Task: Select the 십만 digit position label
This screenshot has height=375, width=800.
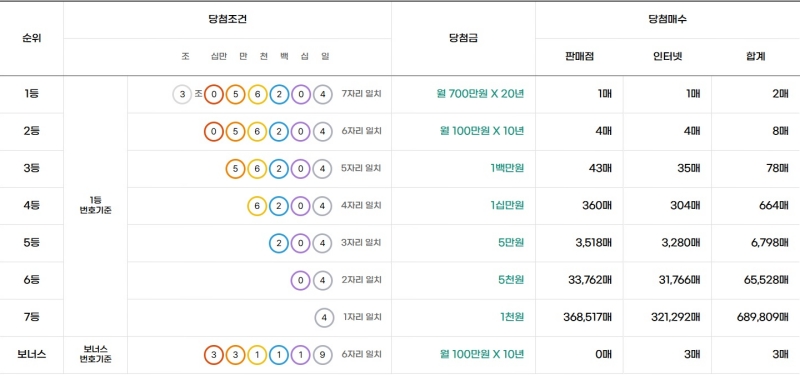Action: [x=218, y=57]
